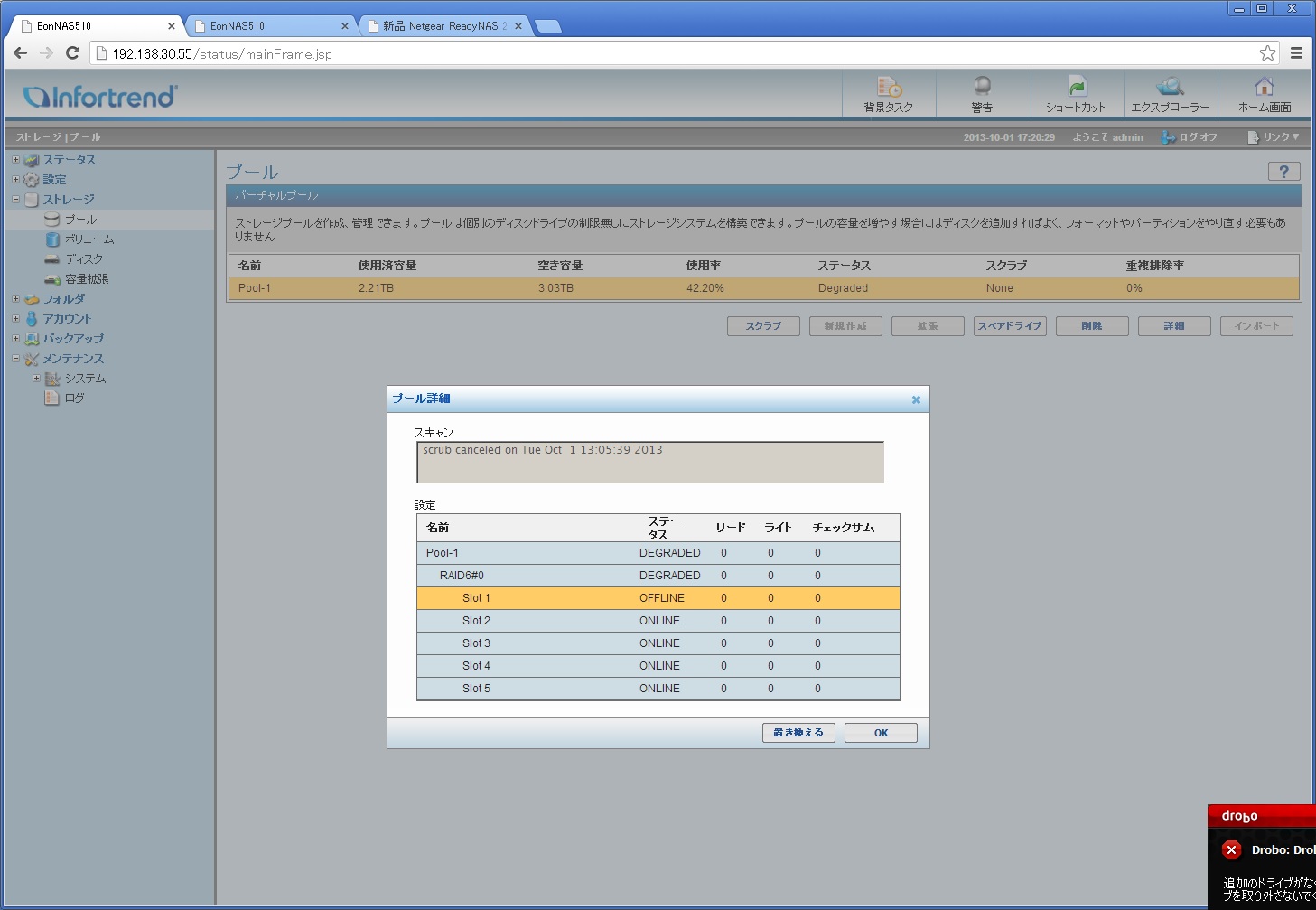
Task: Click the help question mark icon
Action: 1283,172
